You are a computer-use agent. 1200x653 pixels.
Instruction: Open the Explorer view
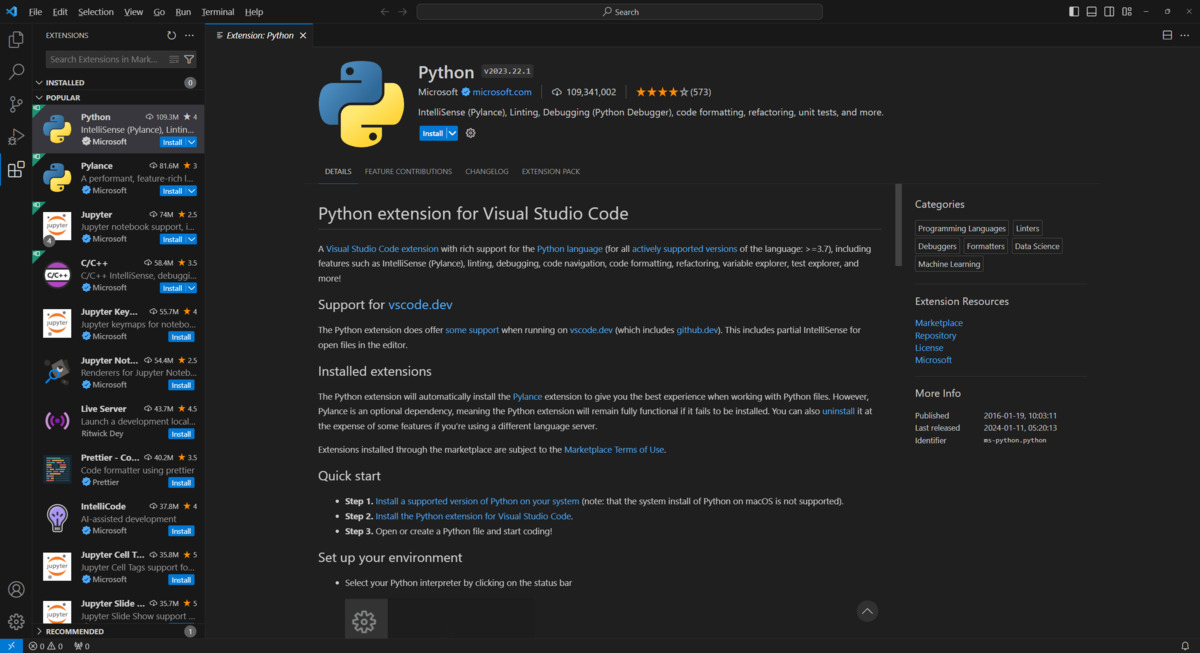click(x=15, y=38)
